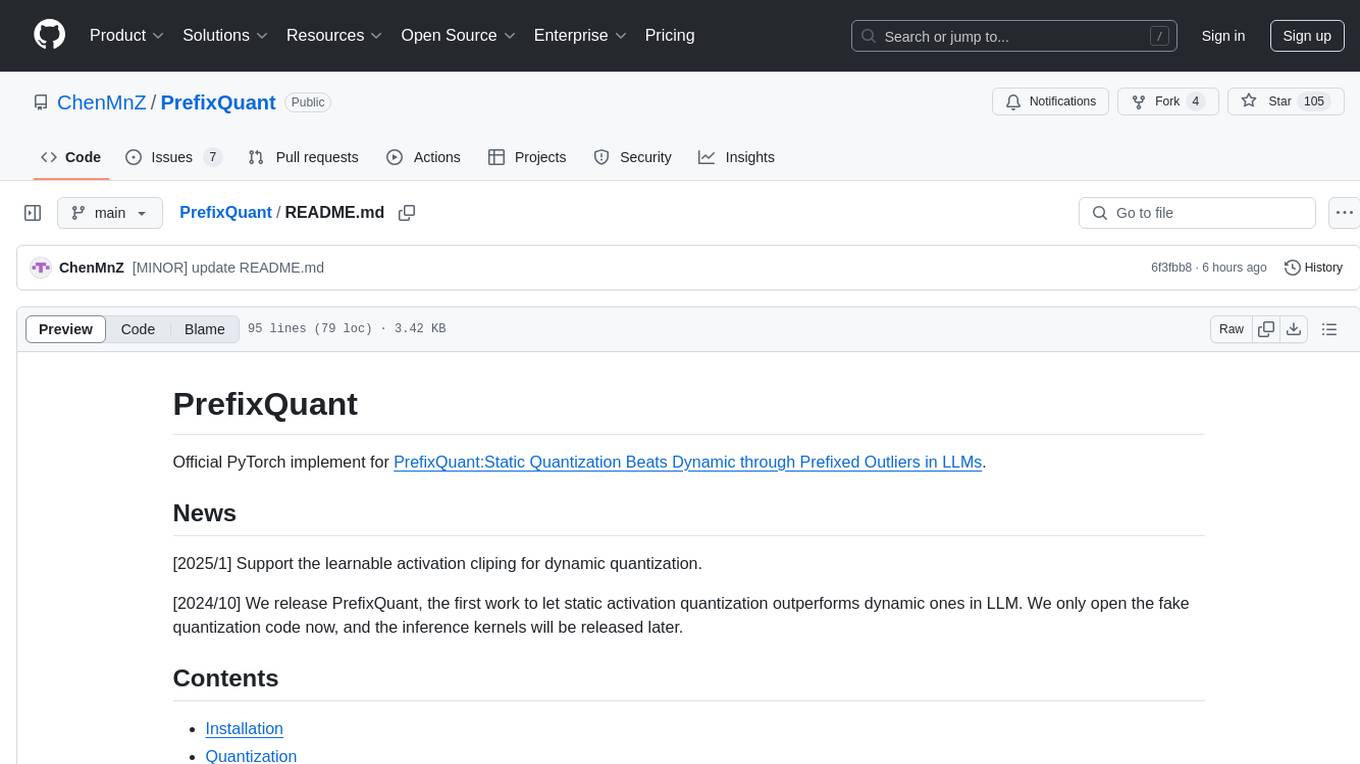Image resolution: width=1360 pixels, height=764 pixels.
Task: Select the Preview view
Action: click(66, 329)
